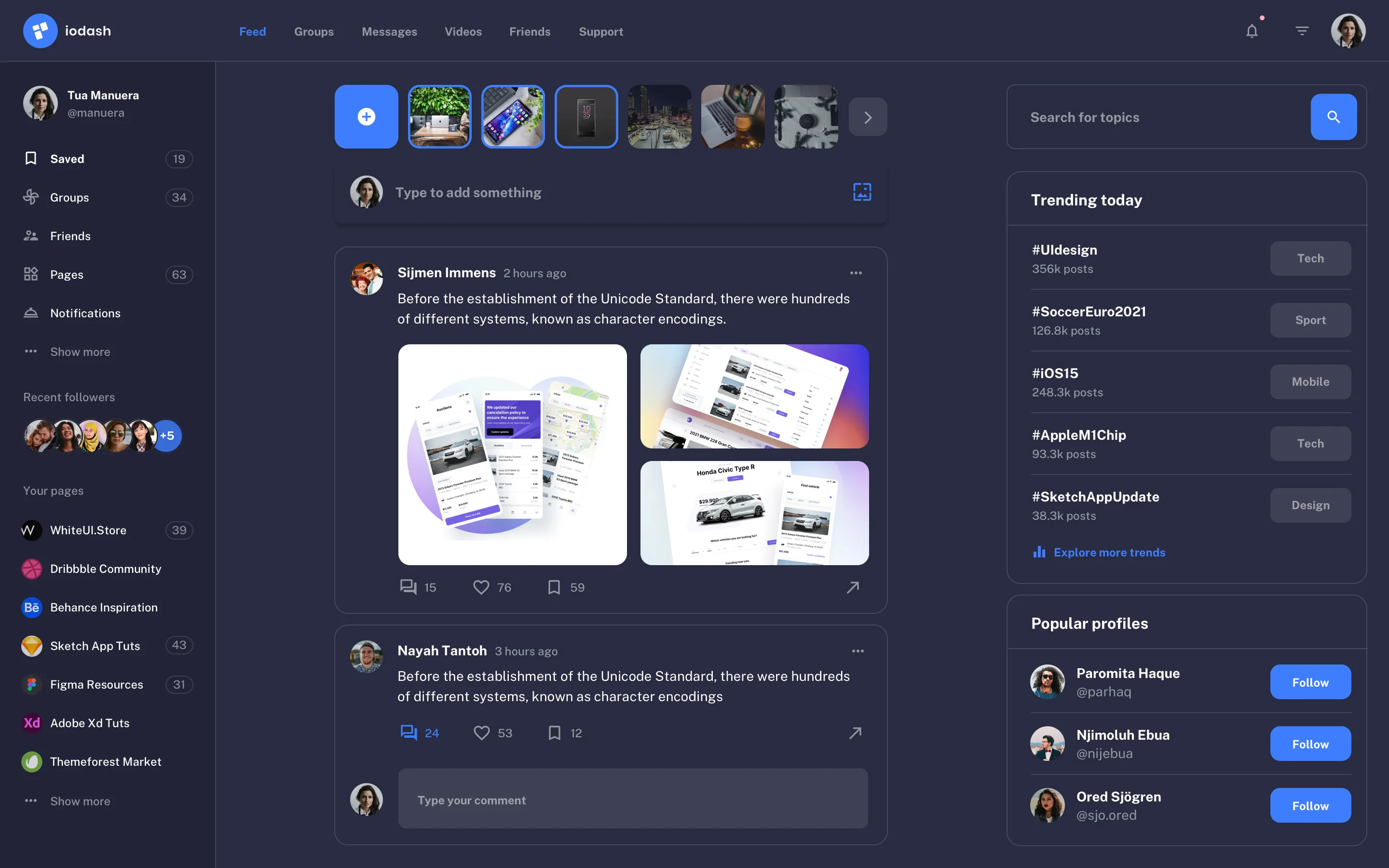This screenshot has width=1389, height=868.
Task: Follow Paromita Haque
Action: 1310,682
